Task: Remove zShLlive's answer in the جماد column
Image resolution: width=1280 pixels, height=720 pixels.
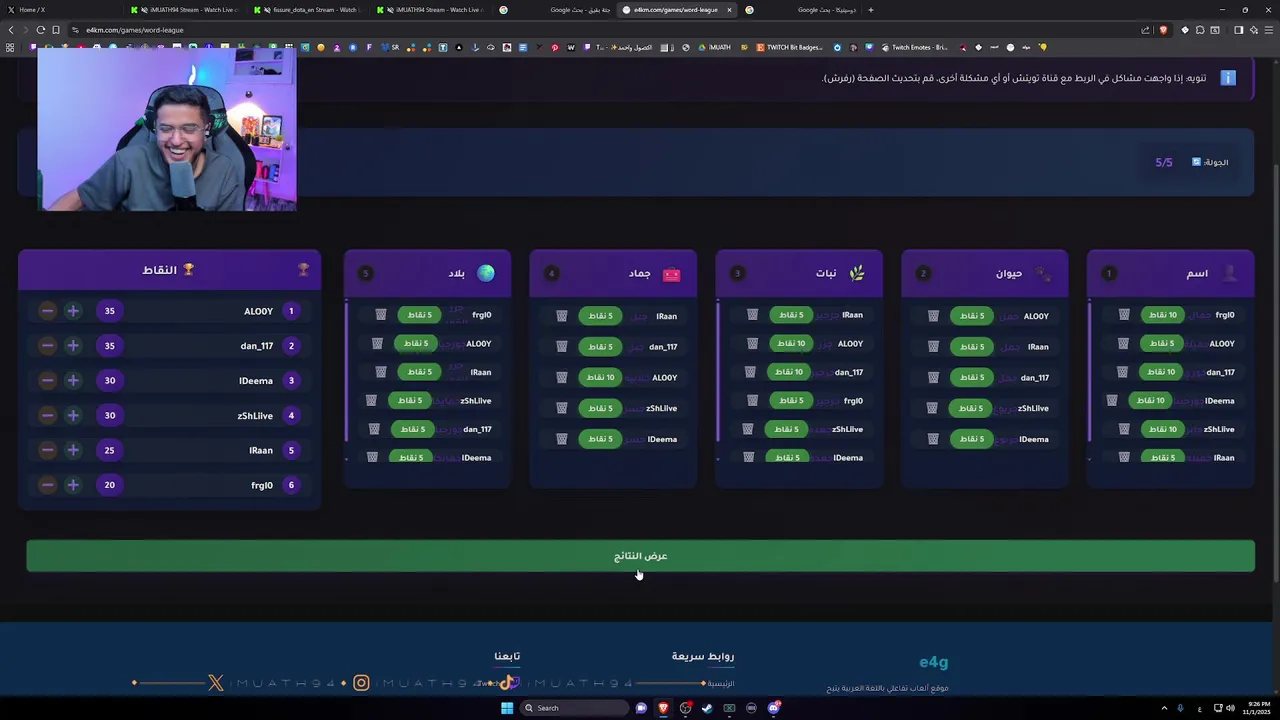Action: (x=562, y=408)
